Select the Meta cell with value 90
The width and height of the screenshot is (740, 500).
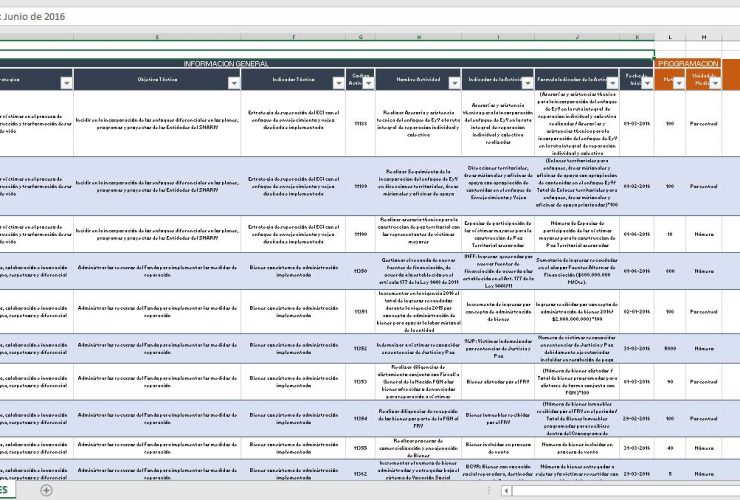[x=670, y=381]
